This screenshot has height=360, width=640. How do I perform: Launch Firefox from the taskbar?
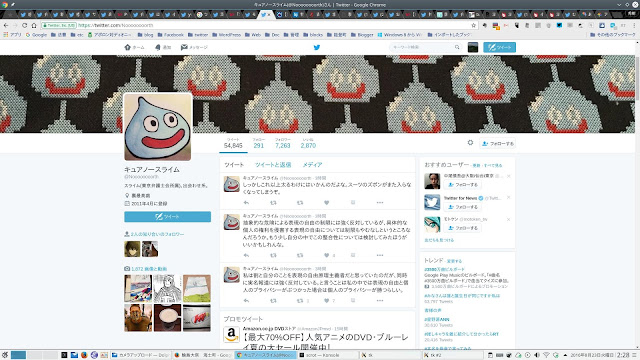84,355
